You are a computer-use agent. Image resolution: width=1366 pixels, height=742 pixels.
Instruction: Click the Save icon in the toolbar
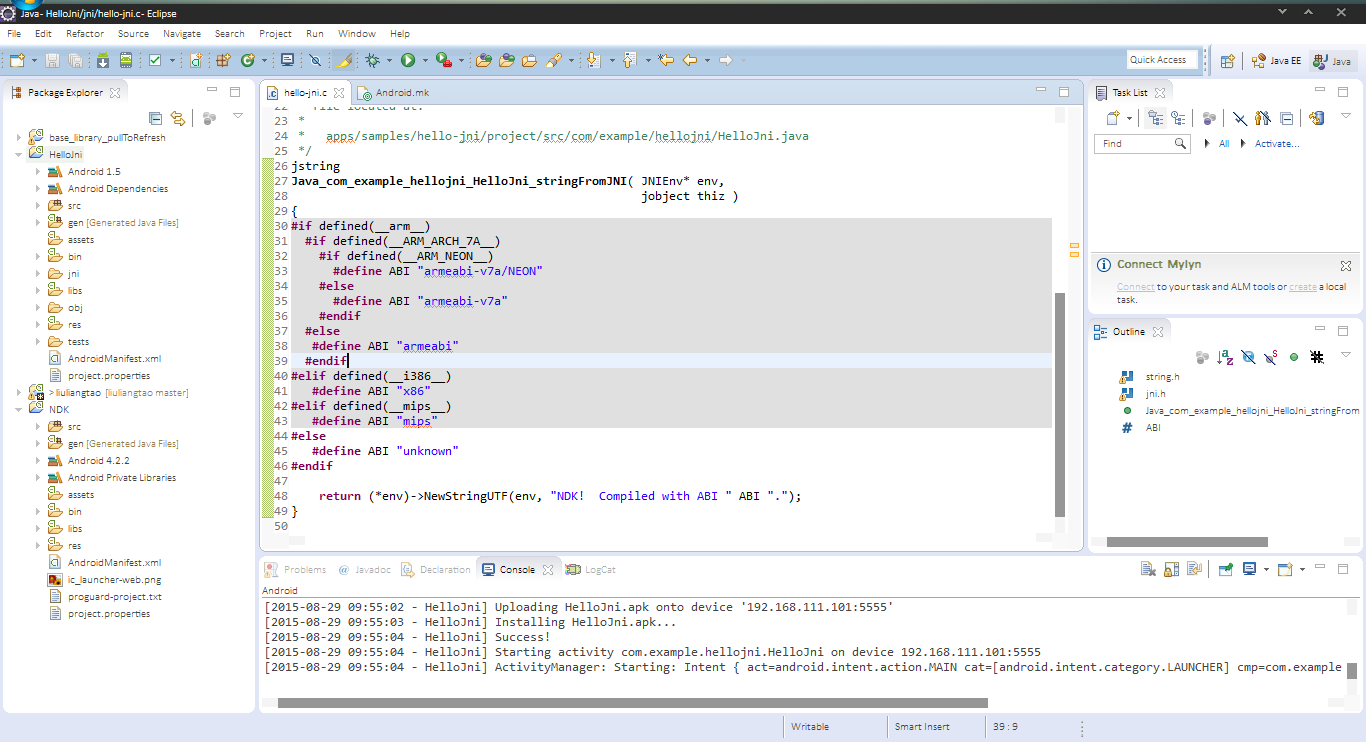52,60
